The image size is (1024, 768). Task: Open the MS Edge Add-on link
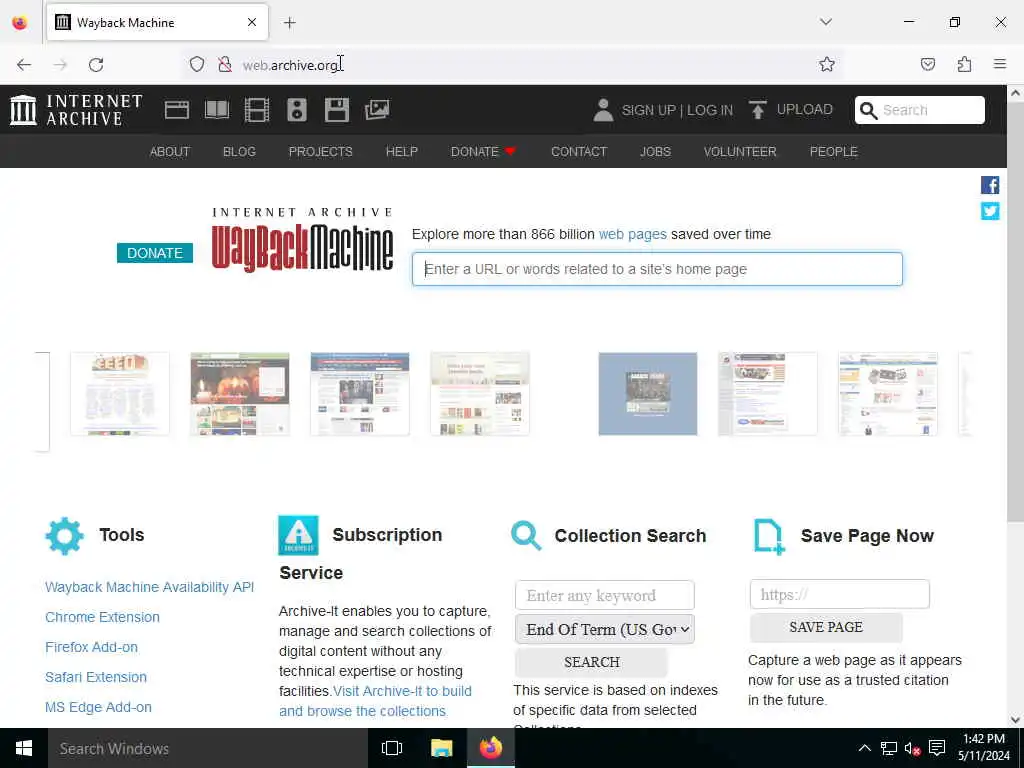coord(99,707)
